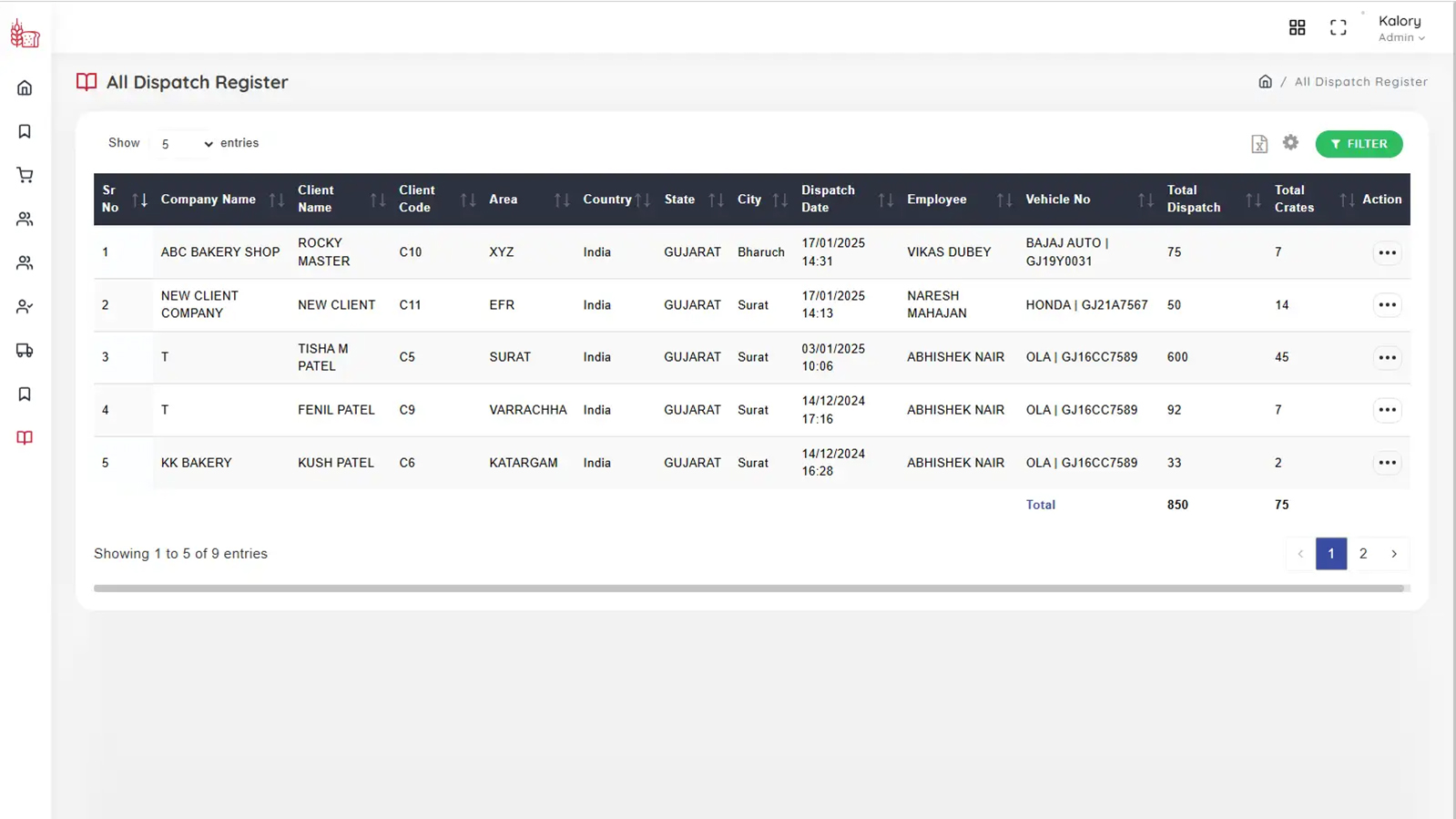This screenshot has width=1456, height=819.
Task: Expand the Kalory Admin user menu
Action: click(1400, 28)
